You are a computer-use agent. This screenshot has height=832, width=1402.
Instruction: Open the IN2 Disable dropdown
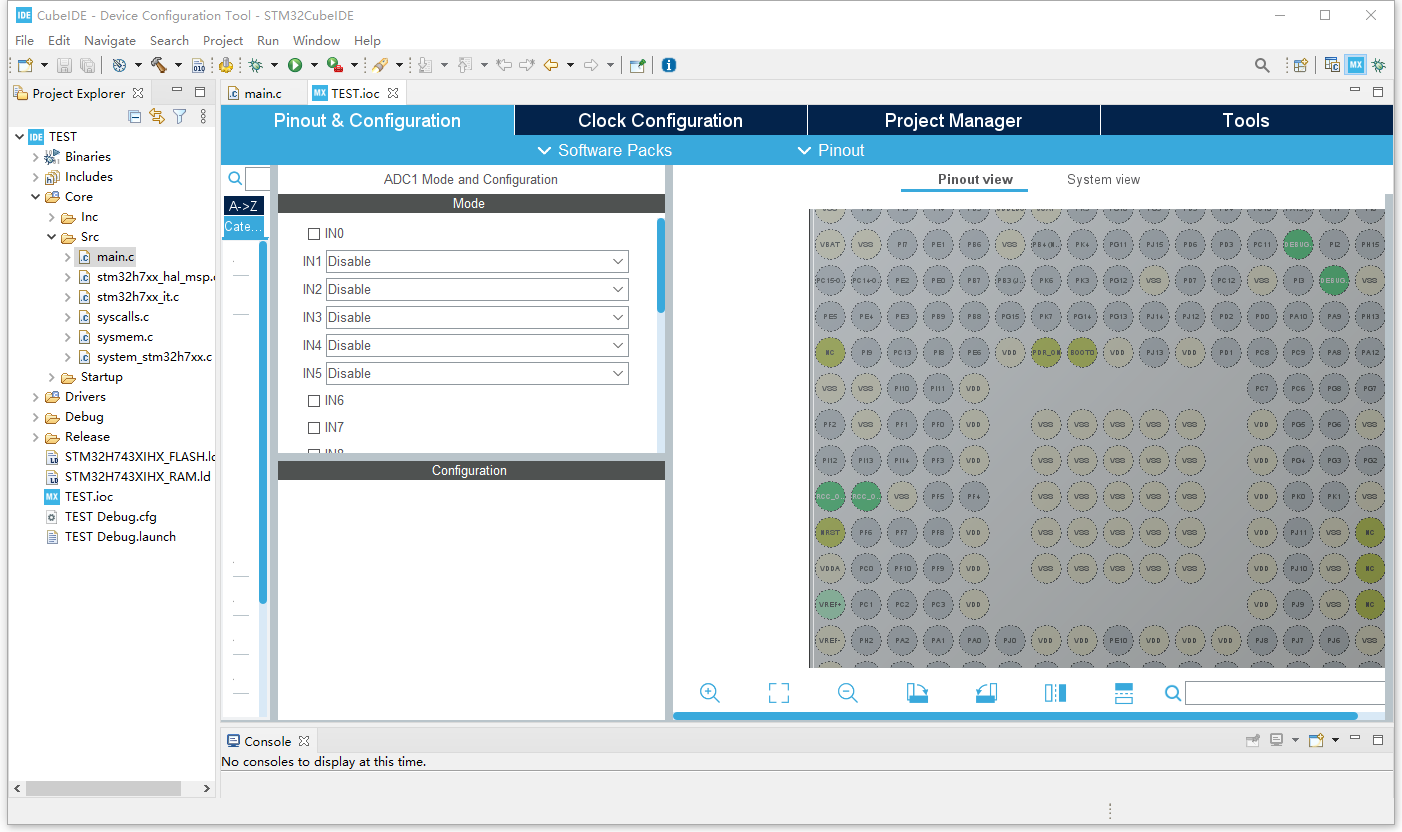[x=477, y=290]
